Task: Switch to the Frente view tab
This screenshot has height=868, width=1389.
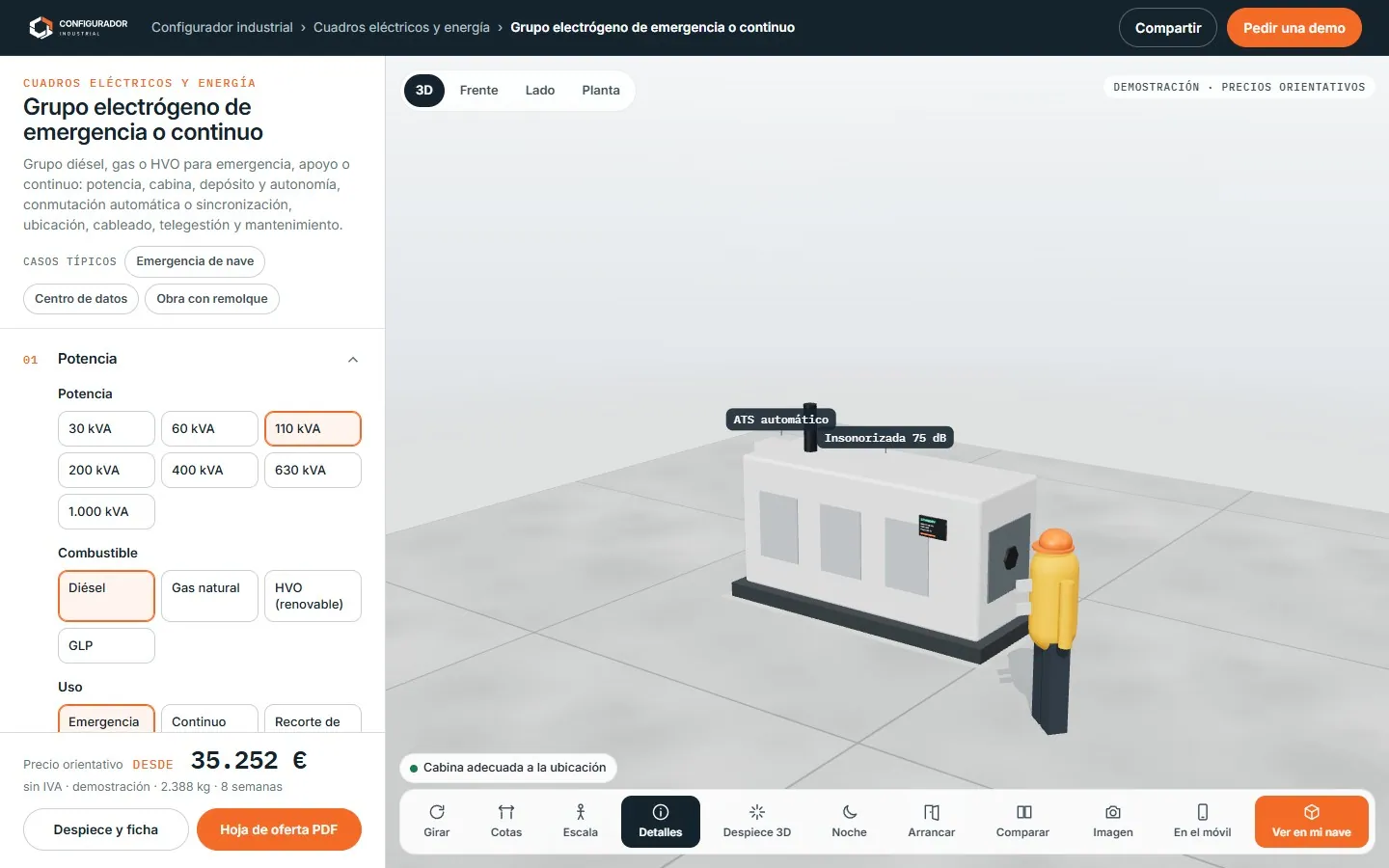Action: (479, 91)
